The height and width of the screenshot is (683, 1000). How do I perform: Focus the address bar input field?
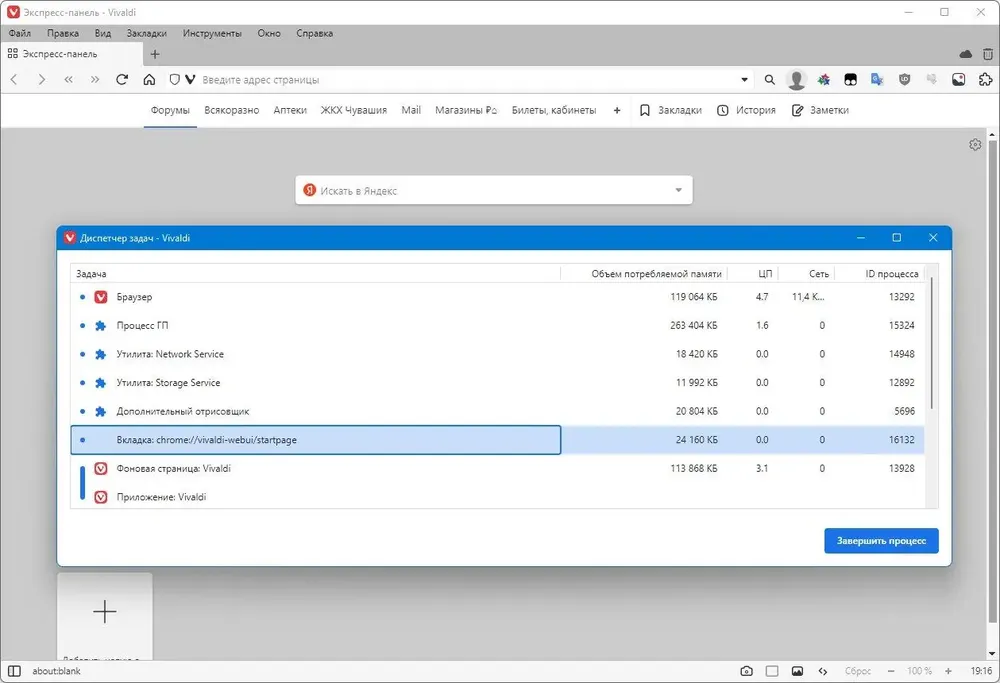[469, 80]
